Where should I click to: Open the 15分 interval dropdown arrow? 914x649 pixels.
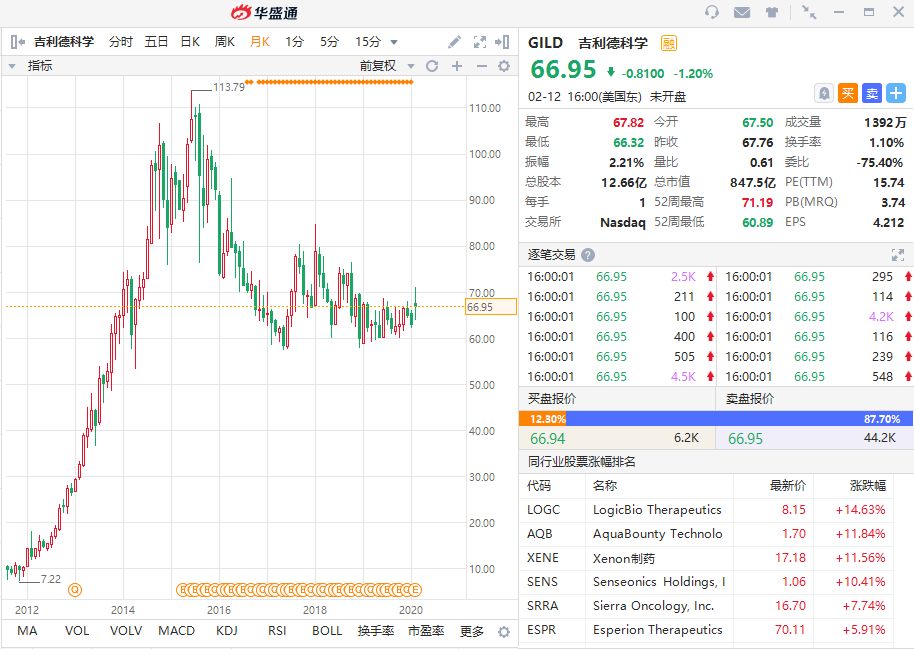(x=394, y=43)
